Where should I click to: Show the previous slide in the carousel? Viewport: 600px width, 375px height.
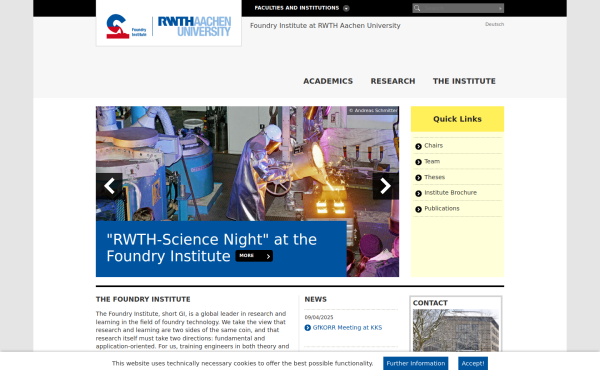click(109, 186)
